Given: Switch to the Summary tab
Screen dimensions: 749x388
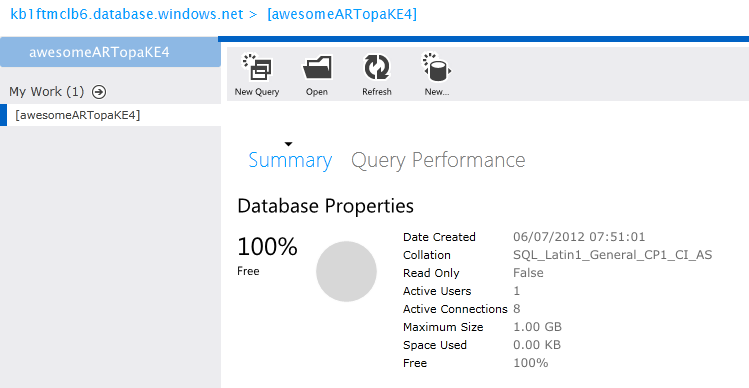Looking at the screenshot, I should pyautogui.click(x=290, y=160).
